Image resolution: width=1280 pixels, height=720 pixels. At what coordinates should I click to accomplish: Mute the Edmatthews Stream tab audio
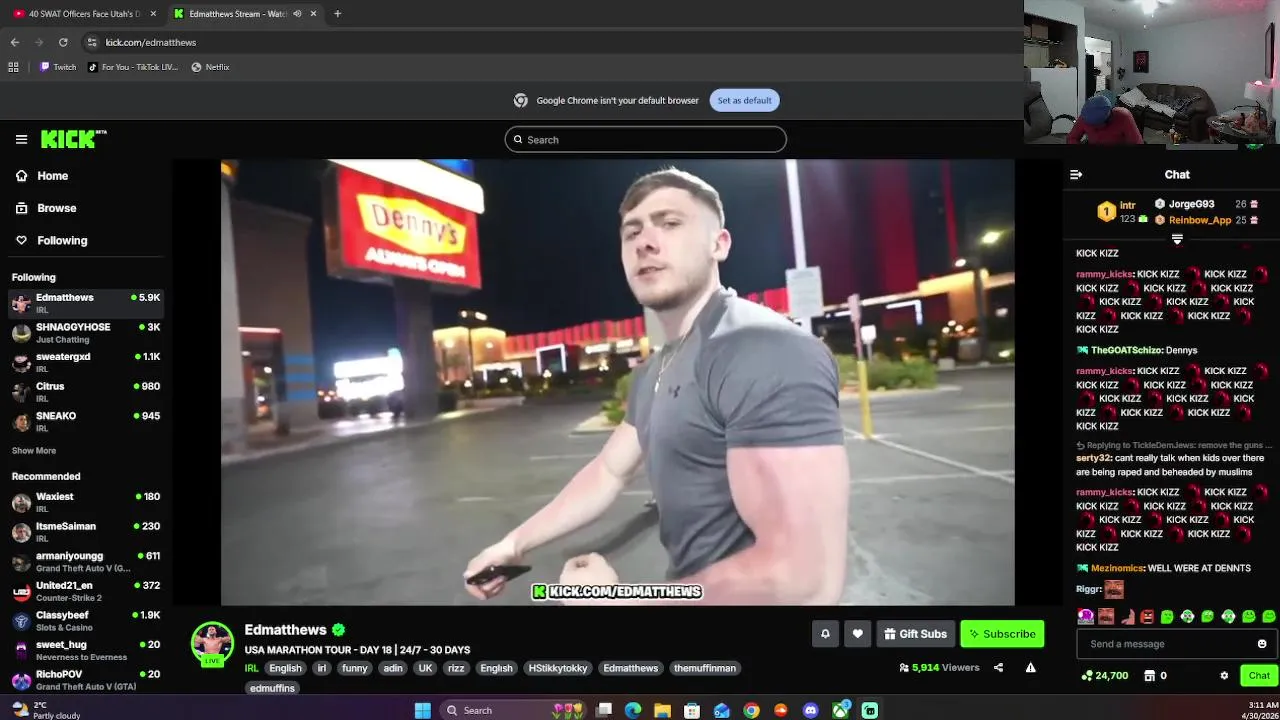297,14
